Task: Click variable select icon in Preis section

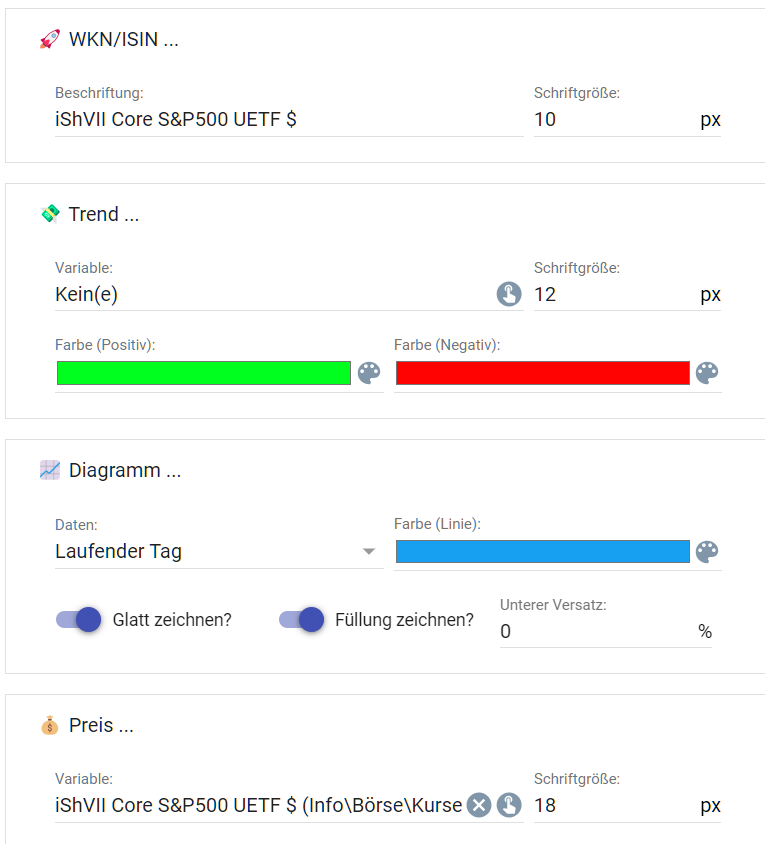Action: coord(509,805)
